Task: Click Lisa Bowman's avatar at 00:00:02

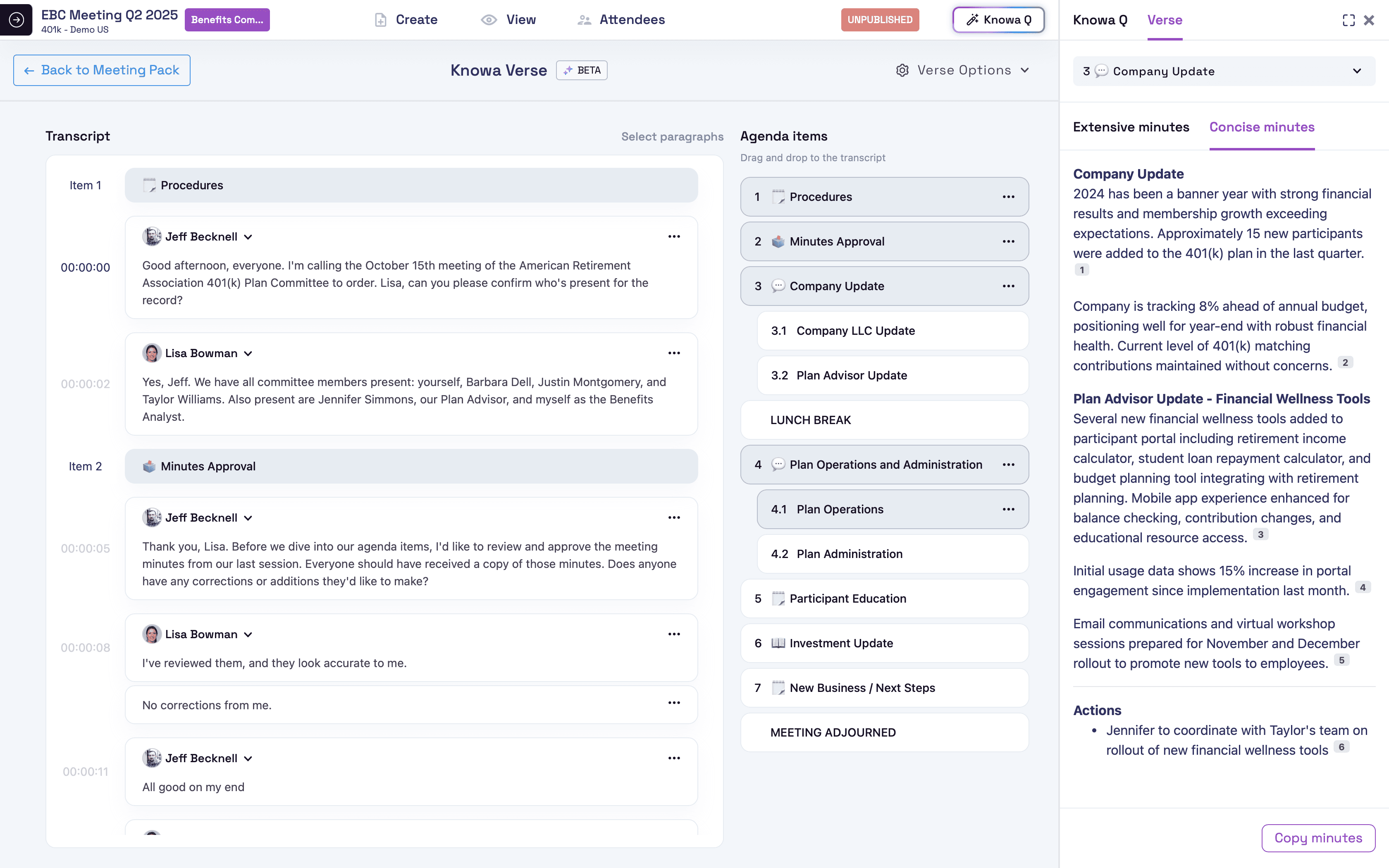Action: 152,353
